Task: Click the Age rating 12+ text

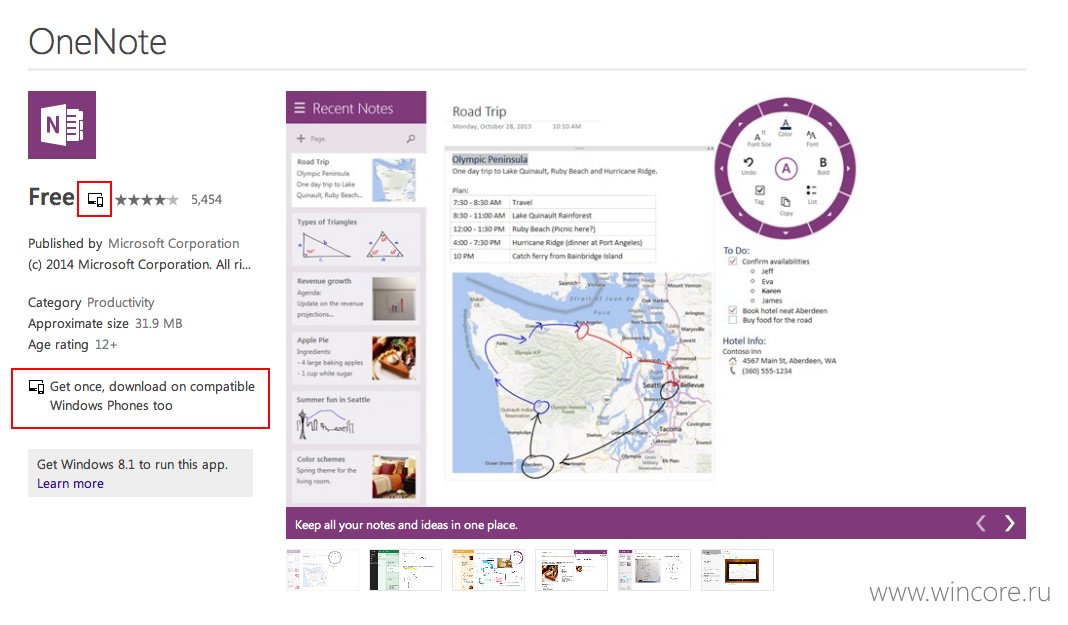Action: [x=72, y=344]
